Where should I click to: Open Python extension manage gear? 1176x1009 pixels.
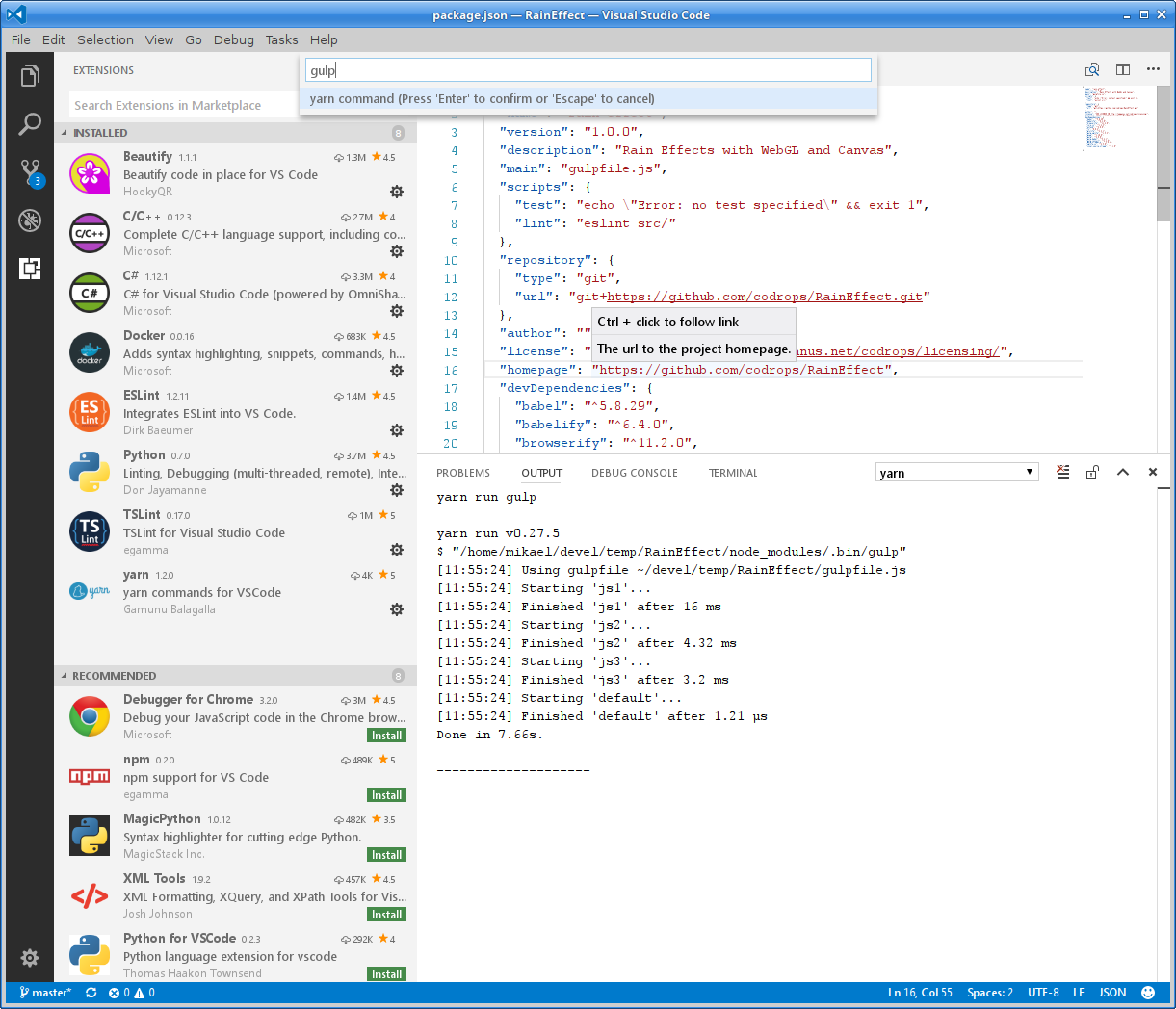[x=396, y=490]
